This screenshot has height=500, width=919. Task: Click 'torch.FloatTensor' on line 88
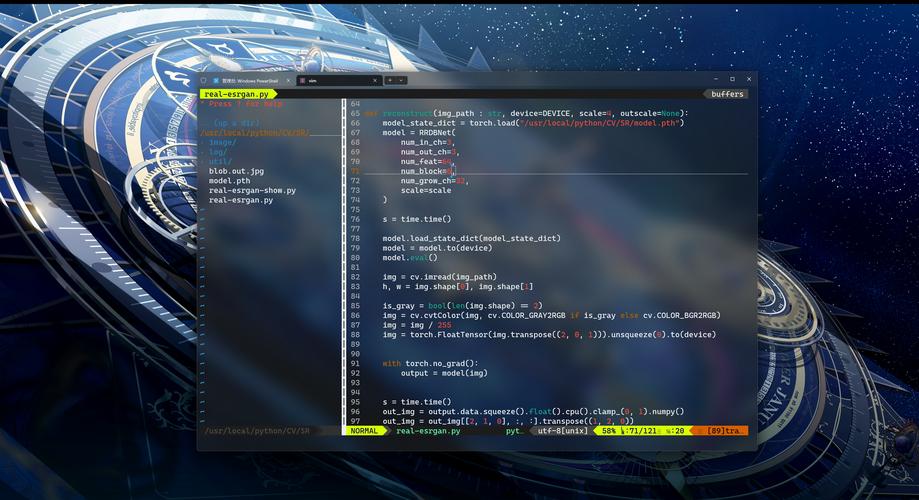click(x=451, y=335)
